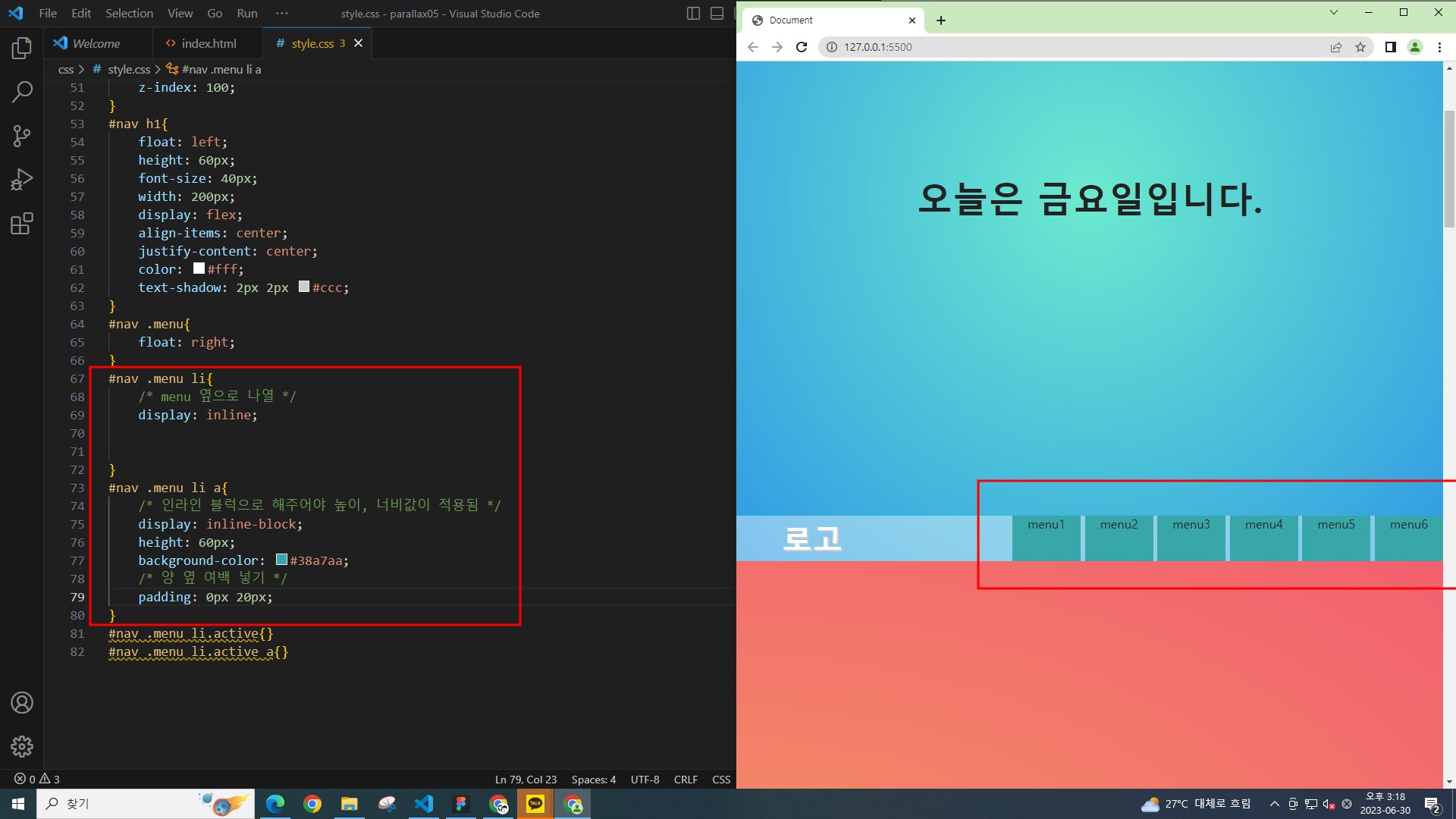The image size is (1456, 819).
Task: Open the Manage gear icon
Action: tap(22, 747)
